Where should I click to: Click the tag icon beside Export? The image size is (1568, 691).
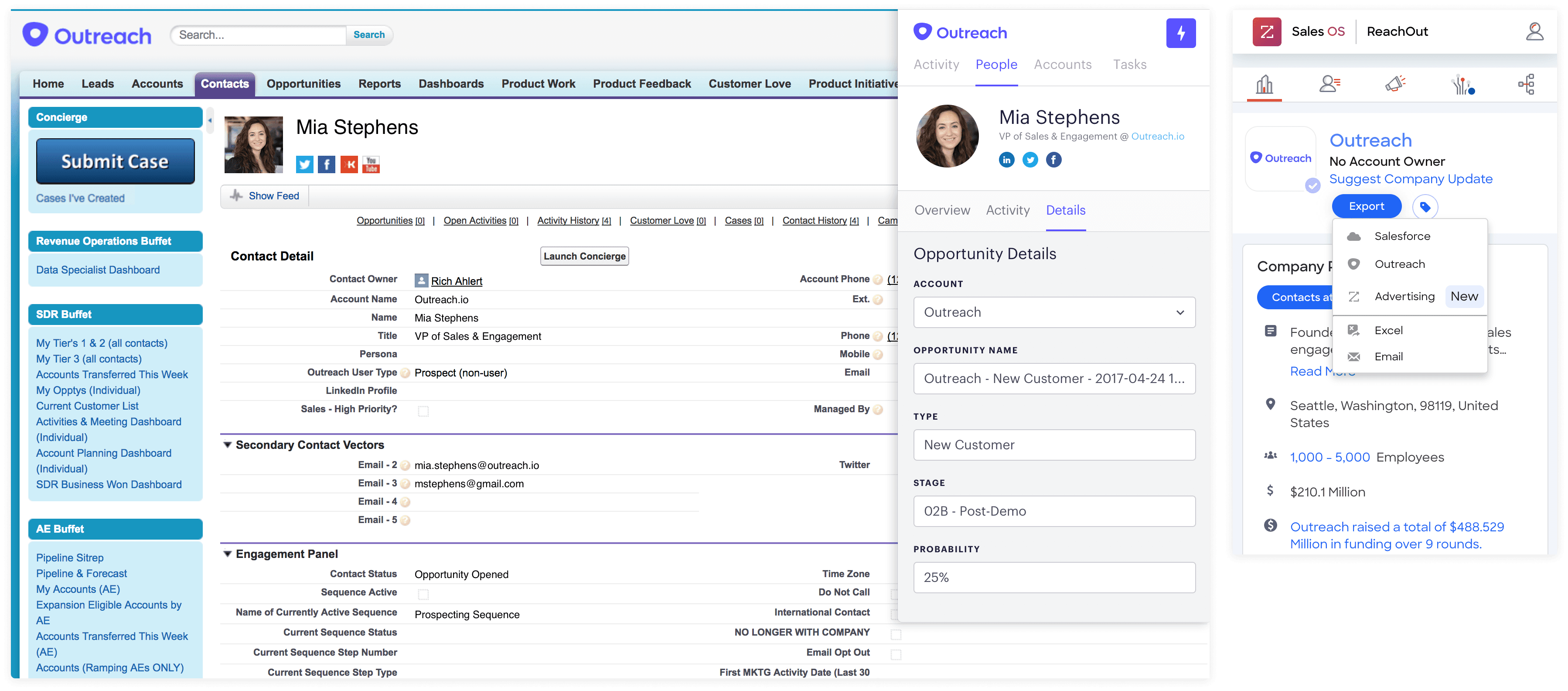[1425, 207]
